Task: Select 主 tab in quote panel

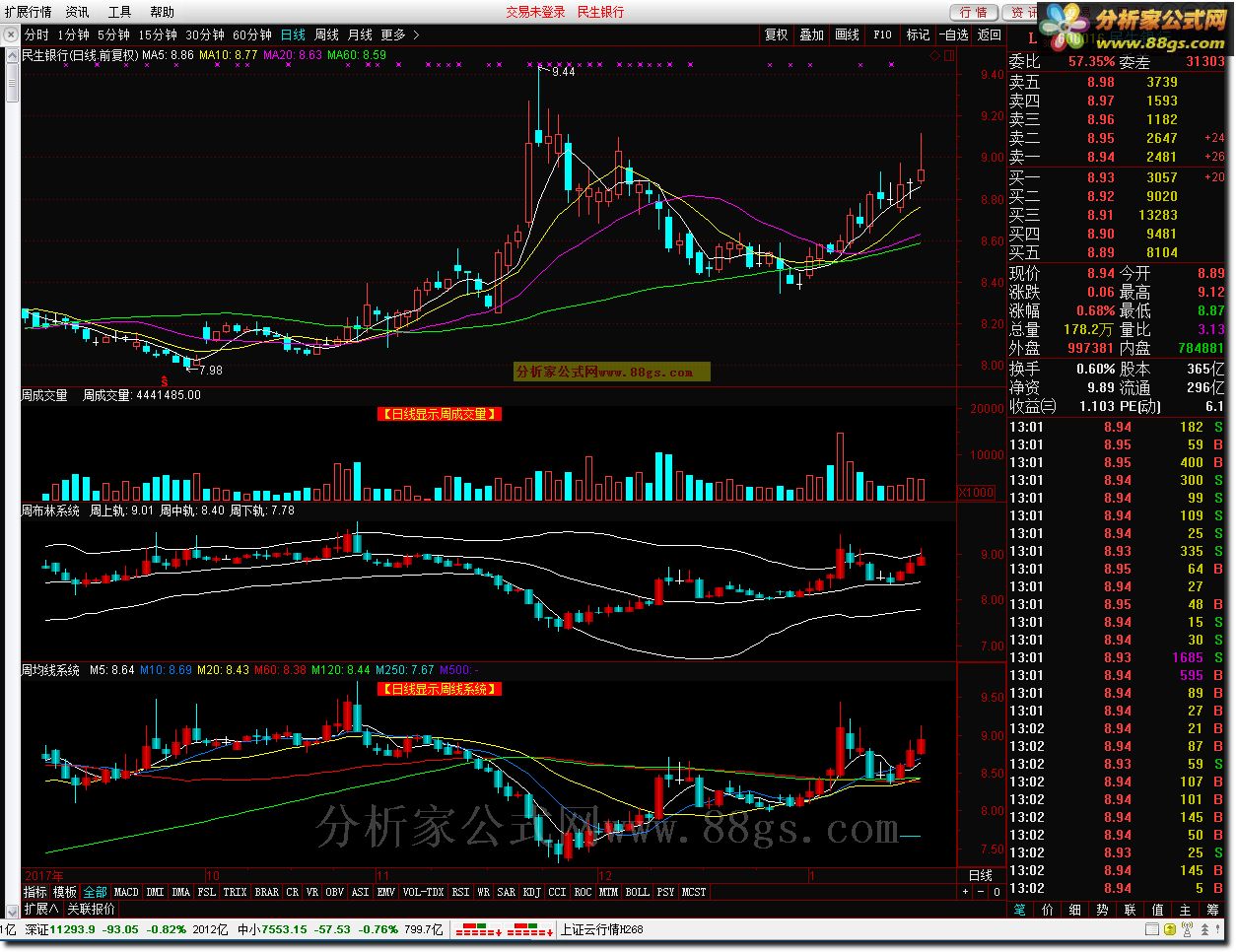Action: click(x=1186, y=910)
